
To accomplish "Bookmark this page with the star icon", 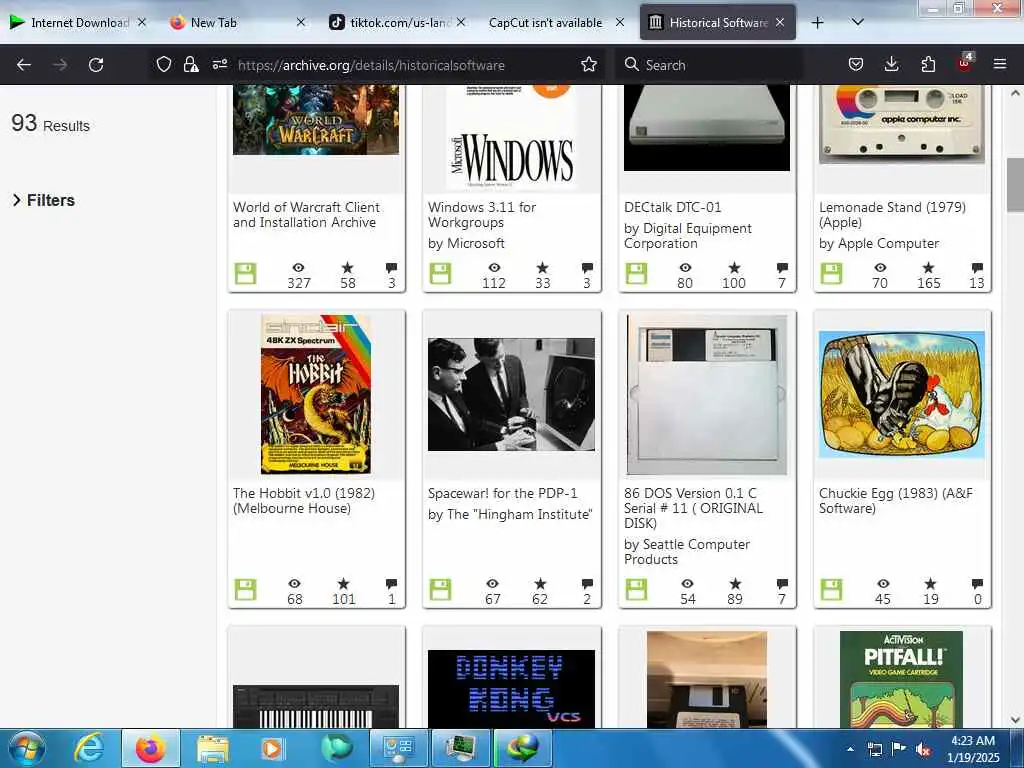I will (x=588, y=64).
